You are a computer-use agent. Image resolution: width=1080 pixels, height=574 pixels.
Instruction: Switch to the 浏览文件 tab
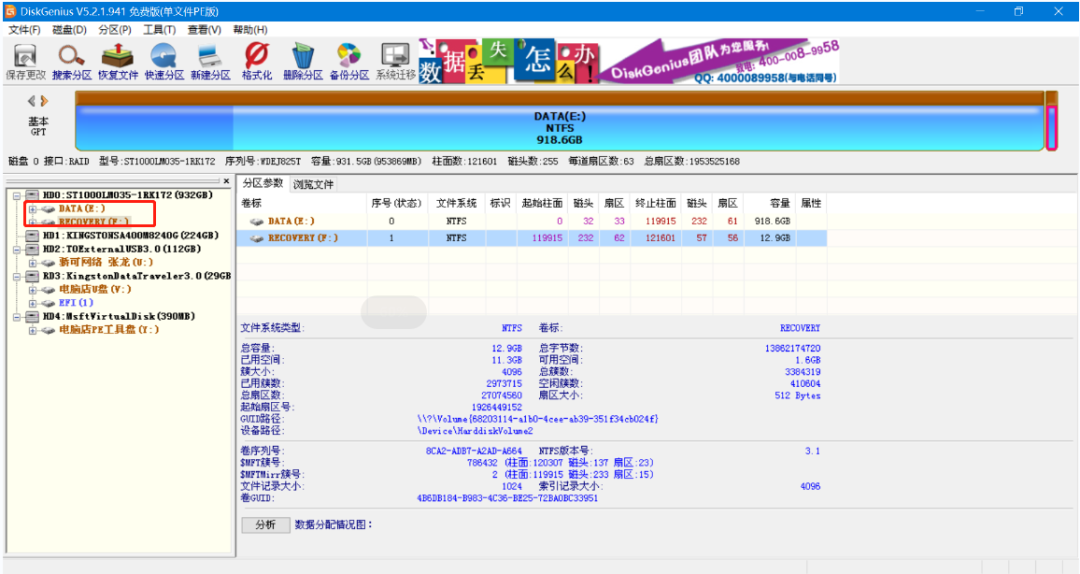313,185
